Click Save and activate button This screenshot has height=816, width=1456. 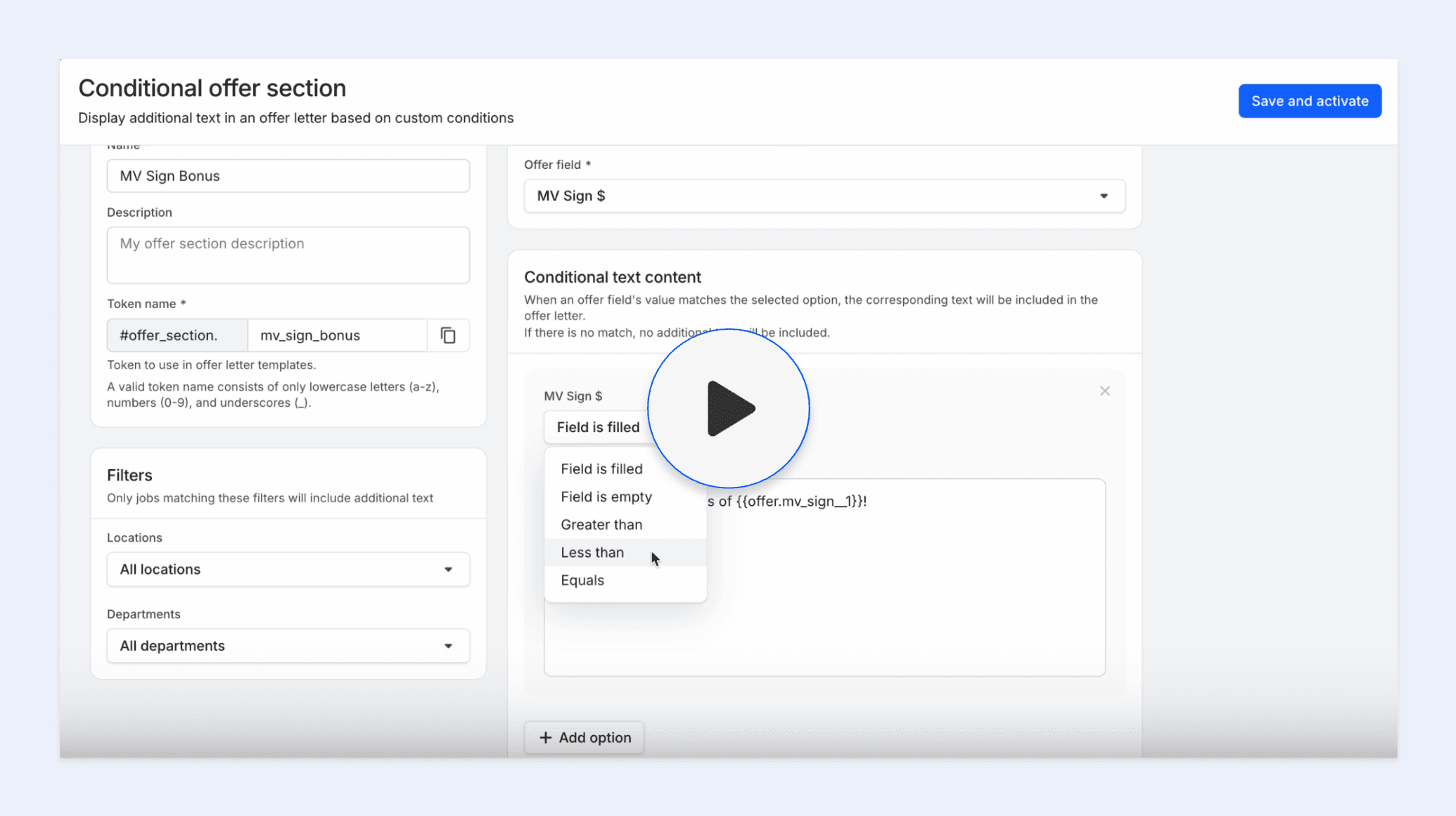pos(1309,101)
